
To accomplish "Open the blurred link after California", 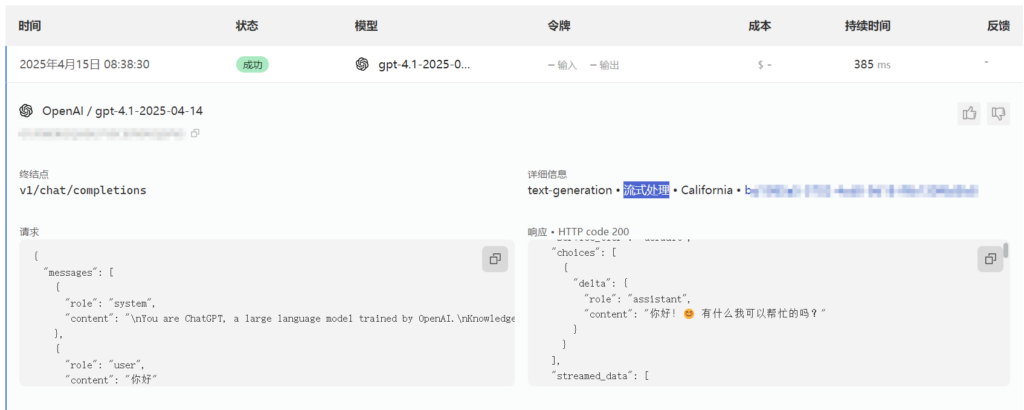I will click(x=861, y=191).
